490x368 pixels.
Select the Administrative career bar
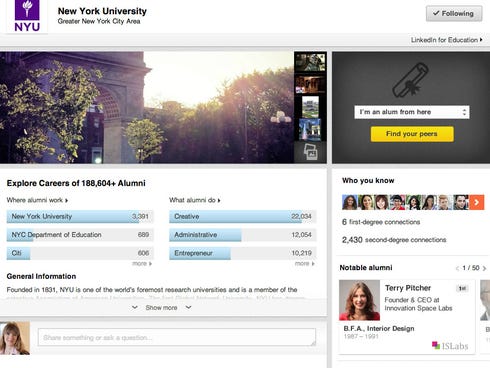click(243, 235)
